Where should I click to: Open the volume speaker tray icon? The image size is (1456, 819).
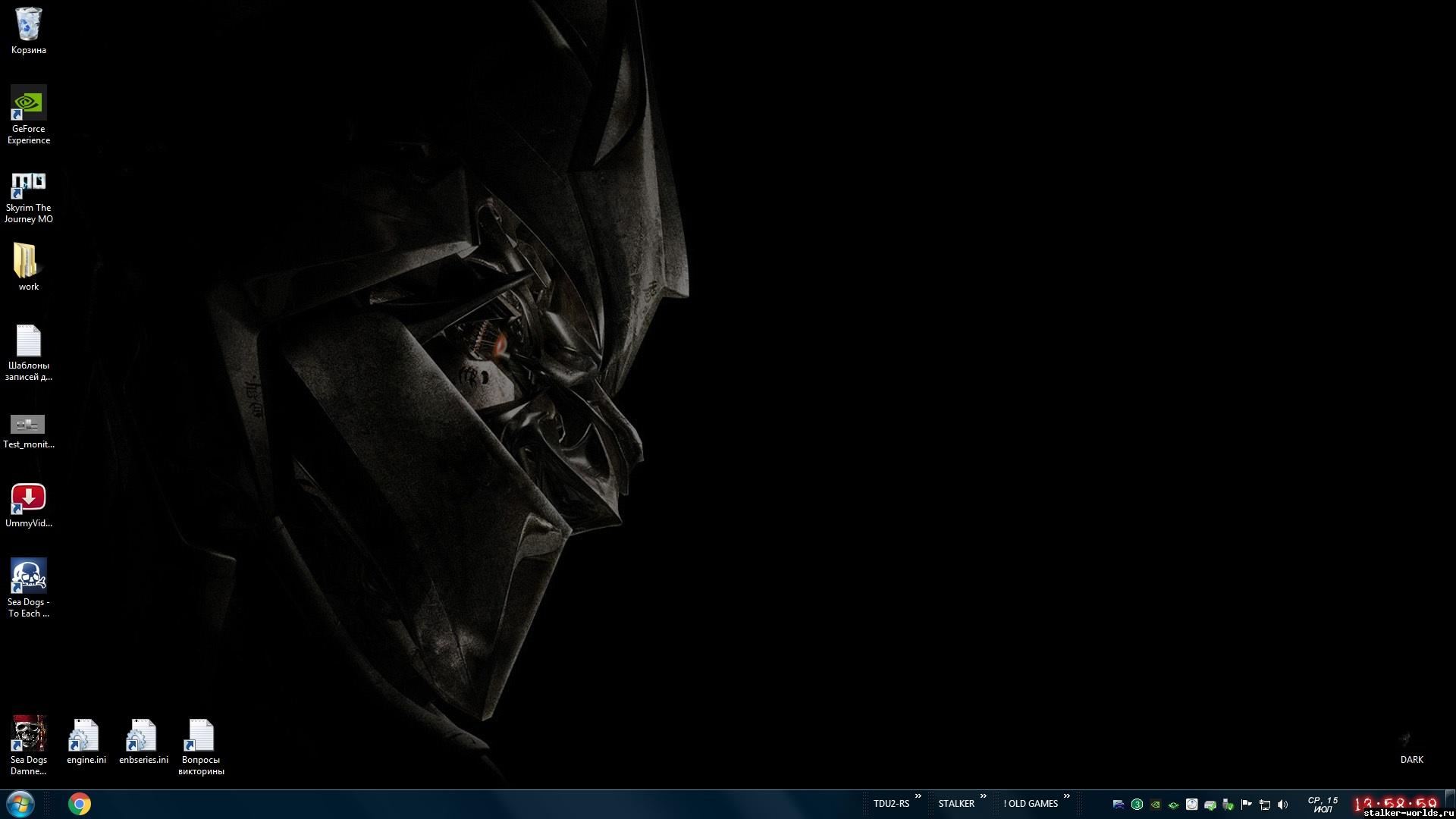pyautogui.click(x=1282, y=805)
